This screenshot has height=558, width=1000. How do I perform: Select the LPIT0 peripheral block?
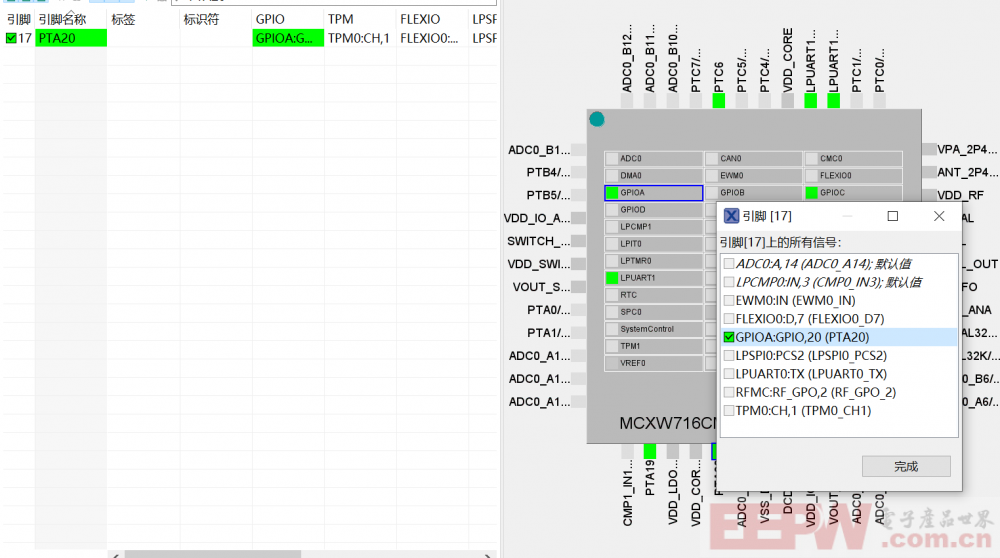[x=654, y=244]
